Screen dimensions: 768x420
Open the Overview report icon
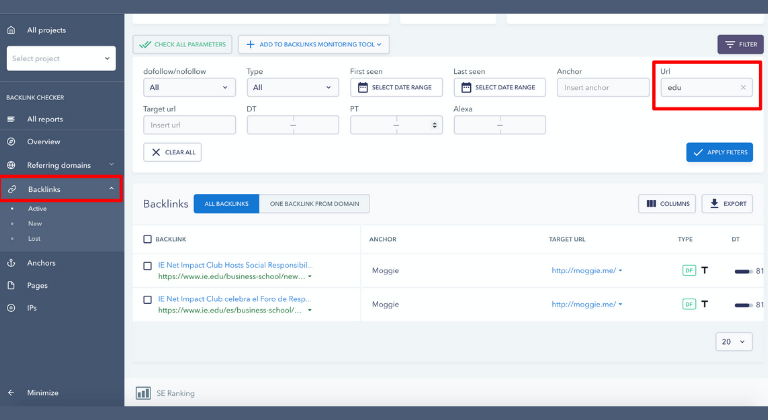11,141
